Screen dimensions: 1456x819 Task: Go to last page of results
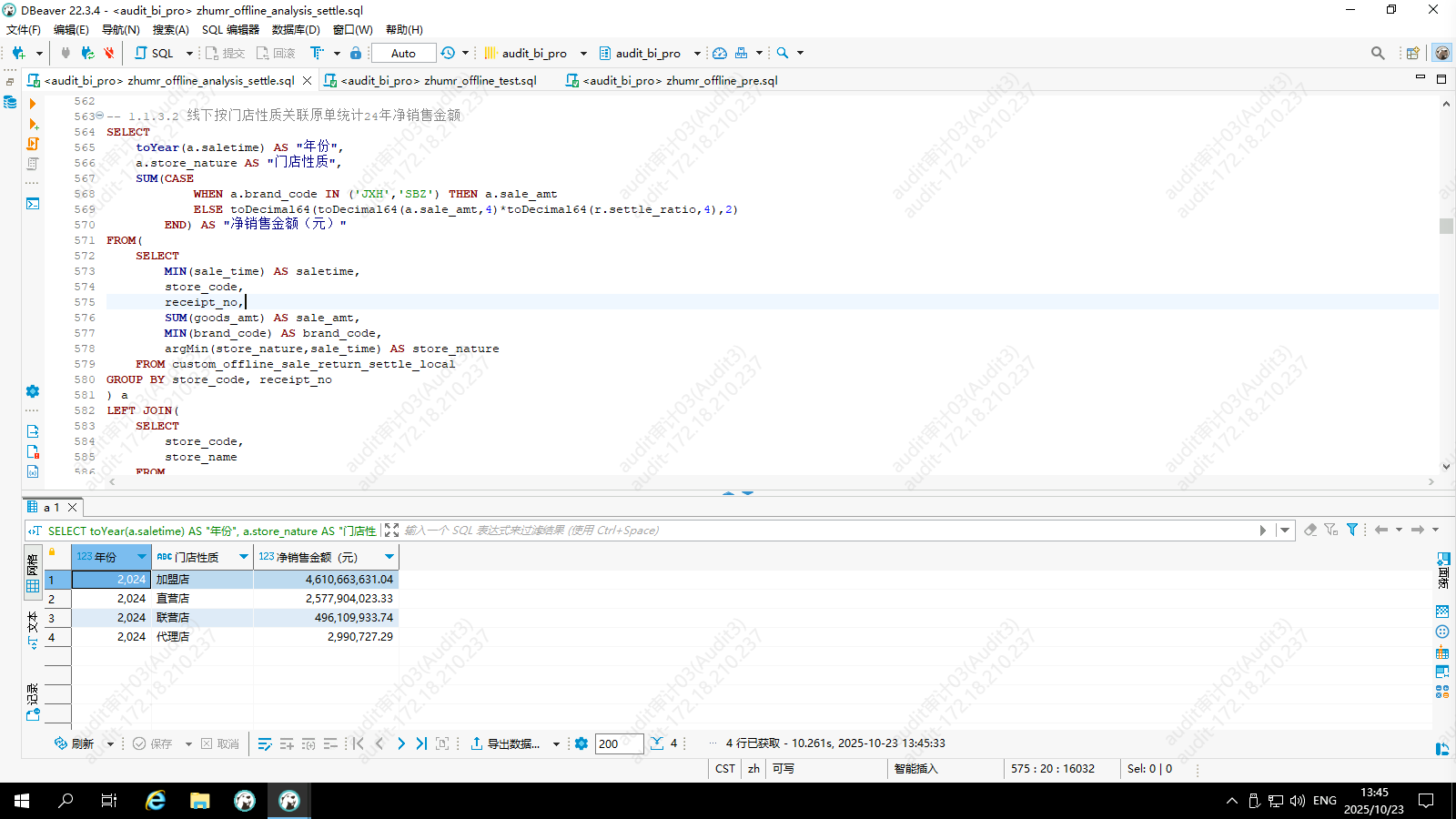(421, 743)
